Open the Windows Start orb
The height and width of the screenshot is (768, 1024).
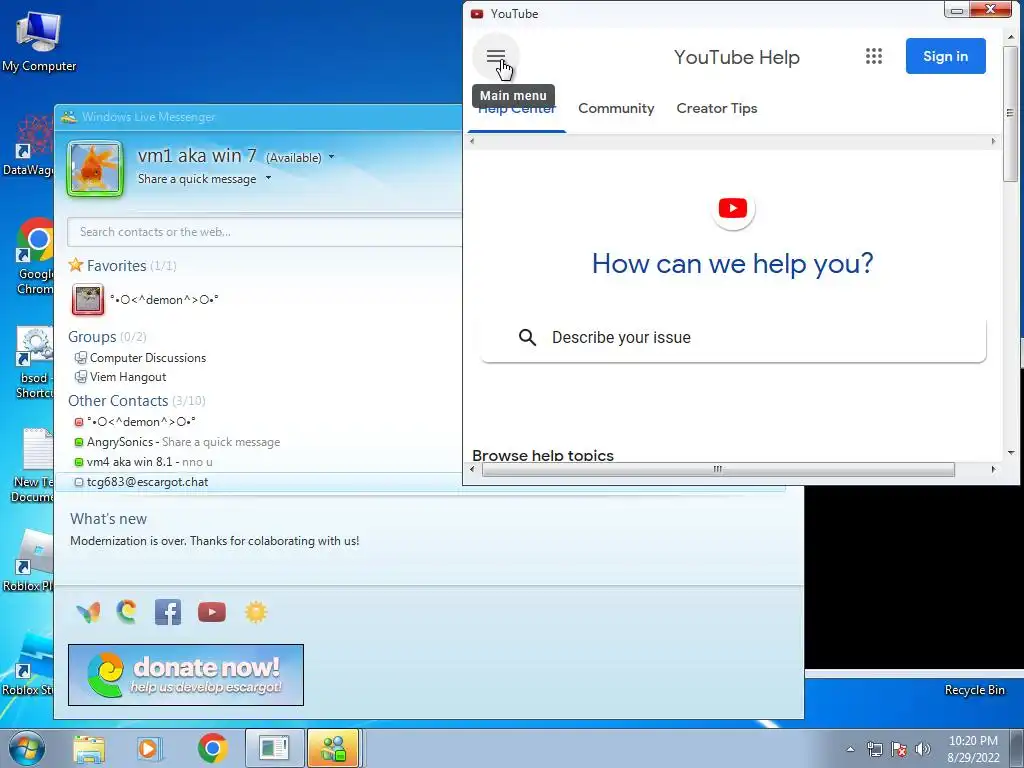(27, 749)
